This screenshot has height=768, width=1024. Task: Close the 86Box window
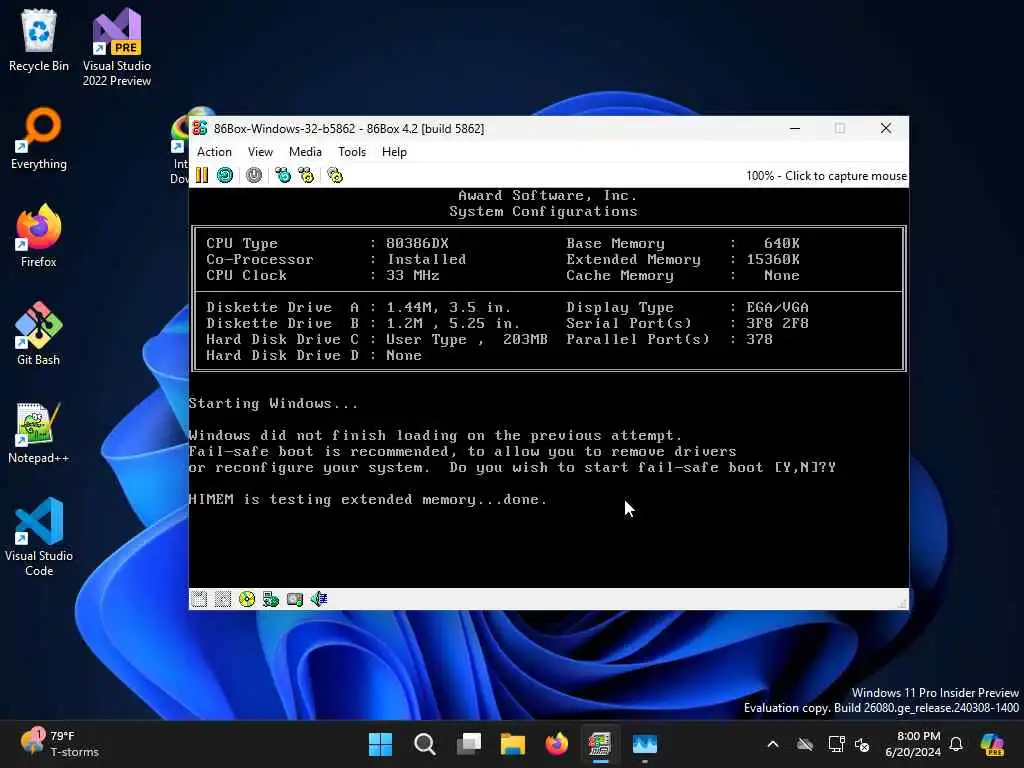886,128
